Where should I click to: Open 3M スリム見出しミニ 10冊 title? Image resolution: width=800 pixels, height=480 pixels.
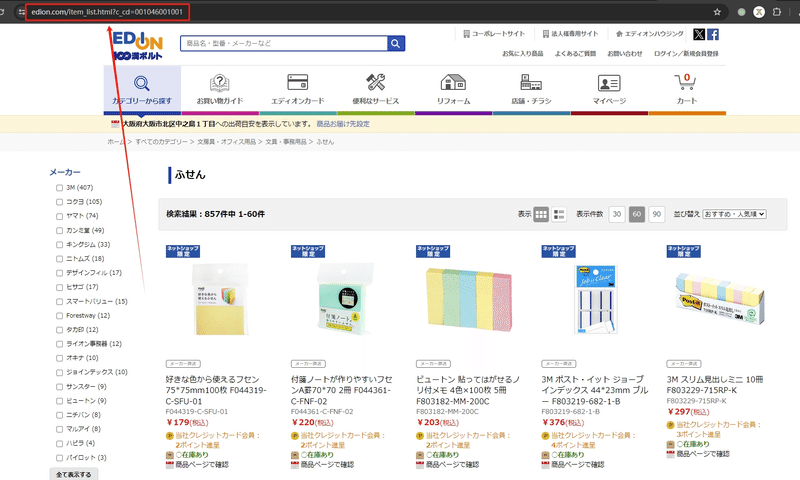click(x=715, y=385)
